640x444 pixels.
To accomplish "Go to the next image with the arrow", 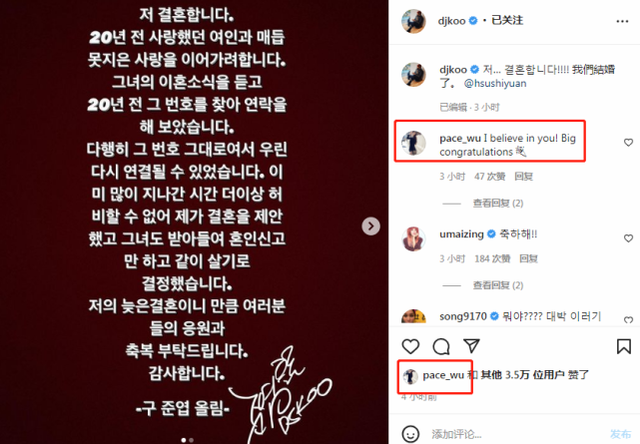I will pyautogui.click(x=371, y=226).
